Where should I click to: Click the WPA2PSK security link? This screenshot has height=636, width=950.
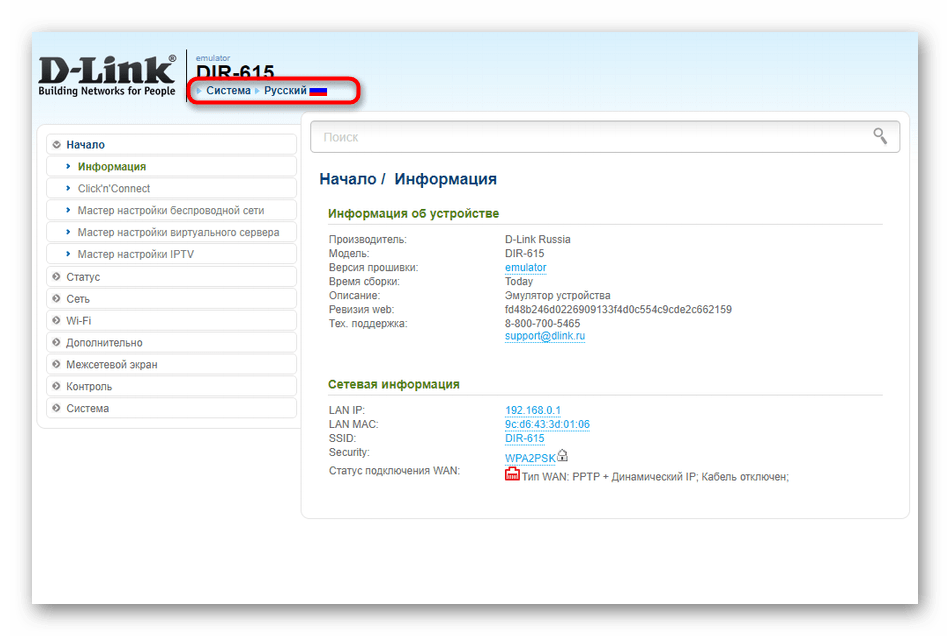(x=530, y=458)
